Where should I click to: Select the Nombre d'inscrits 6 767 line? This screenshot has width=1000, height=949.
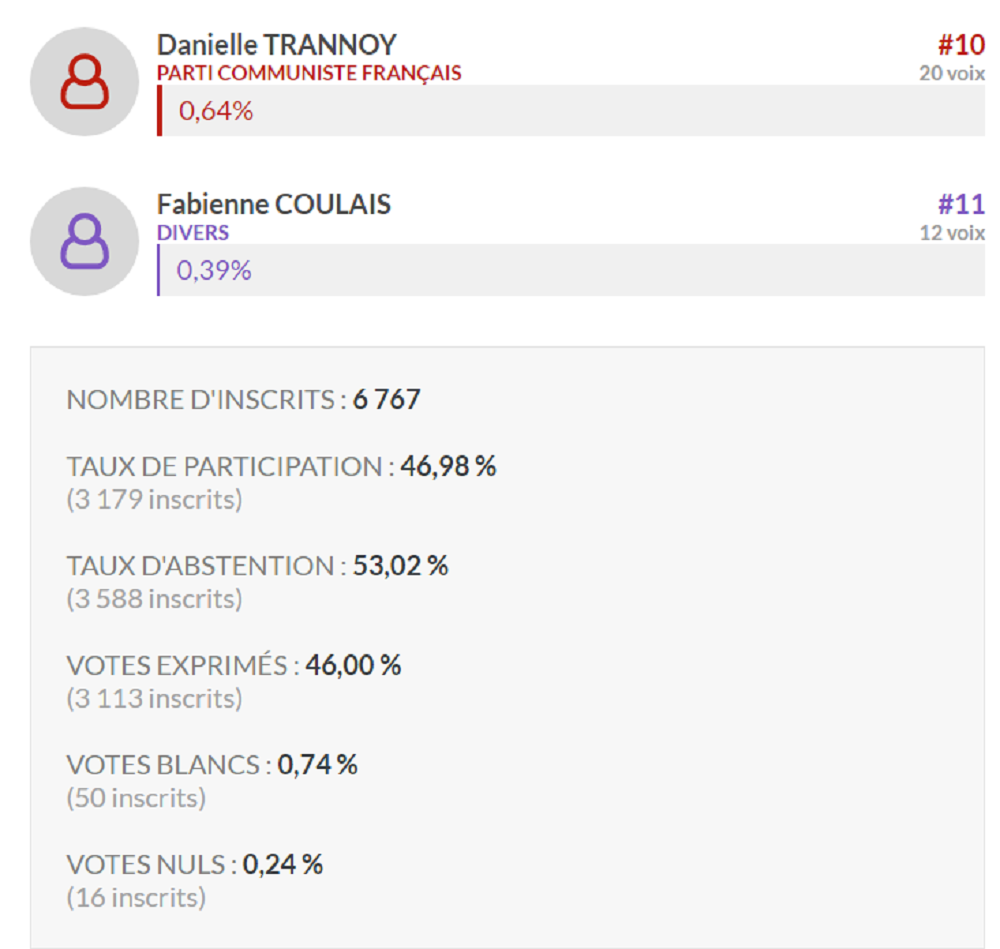pyautogui.click(x=244, y=400)
